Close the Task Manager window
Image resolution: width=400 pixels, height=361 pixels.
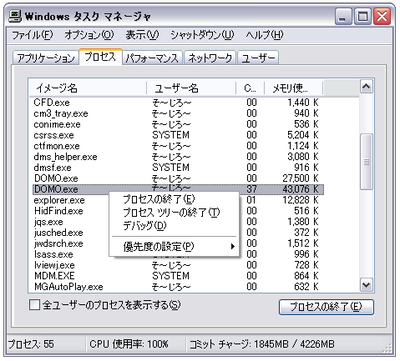[x=382, y=16]
